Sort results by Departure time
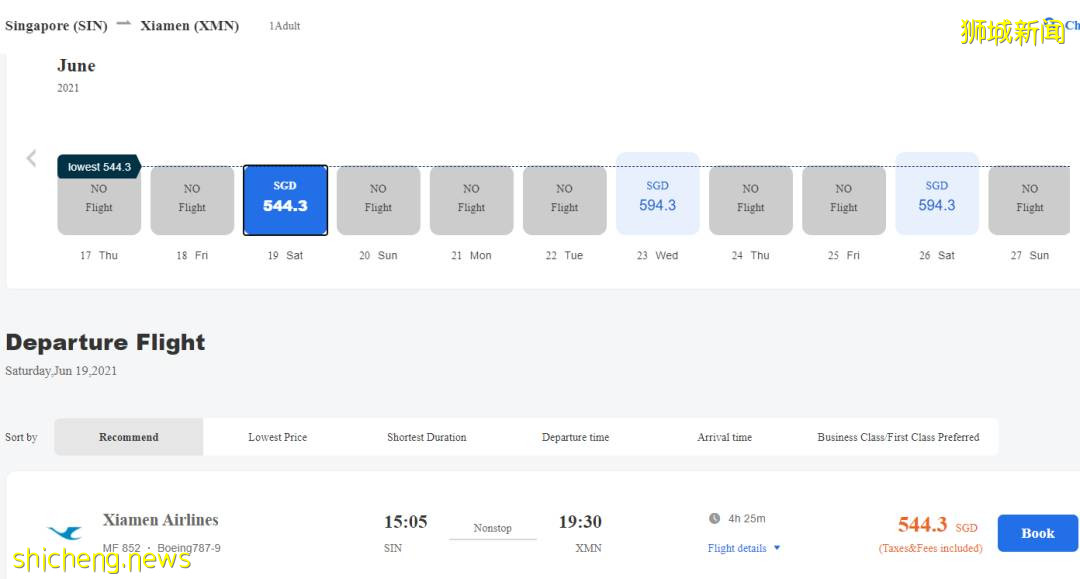This screenshot has width=1080, height=579. [575, 437]
